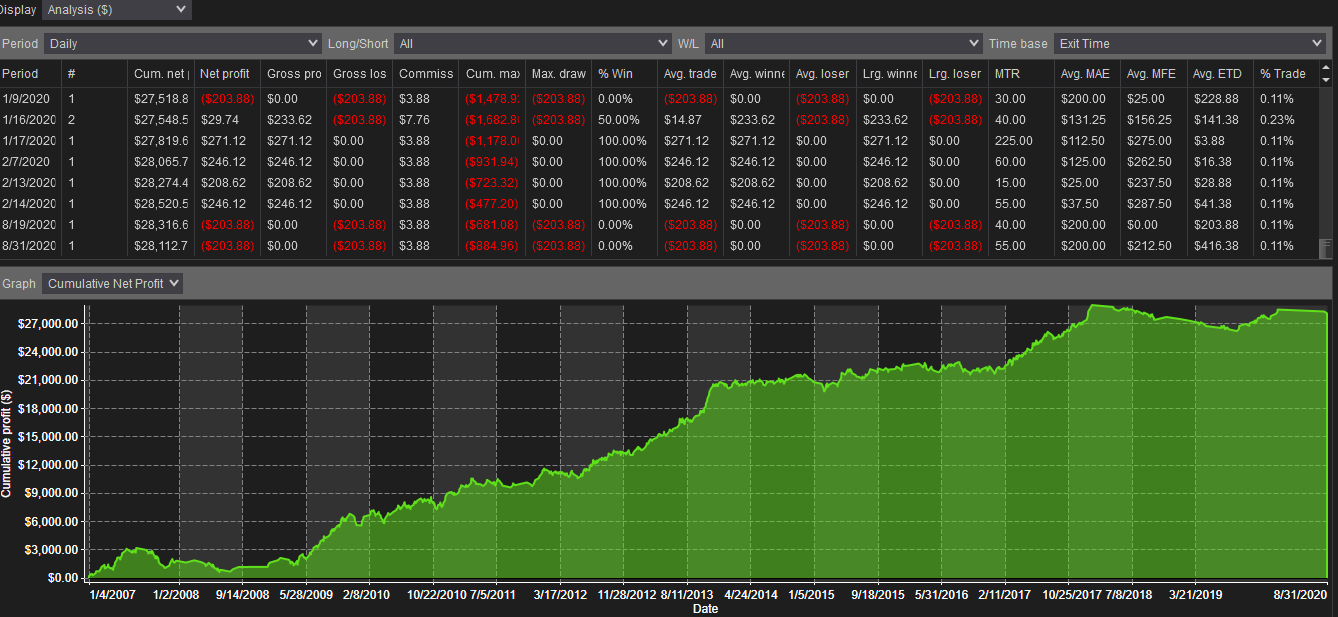Click the Gross pro column header
1338x617 pixels.
pyautogui.click(x=293, y=73)
